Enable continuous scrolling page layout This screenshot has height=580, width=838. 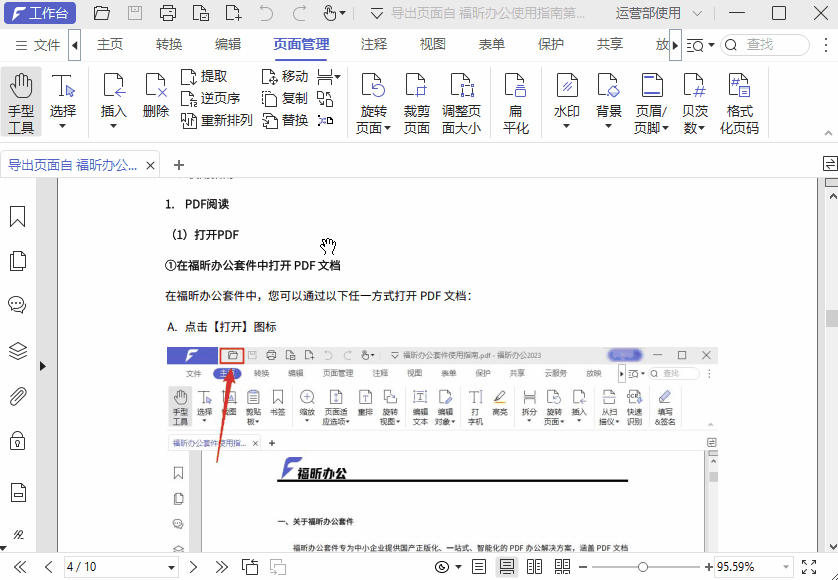(x=507, y=565)
